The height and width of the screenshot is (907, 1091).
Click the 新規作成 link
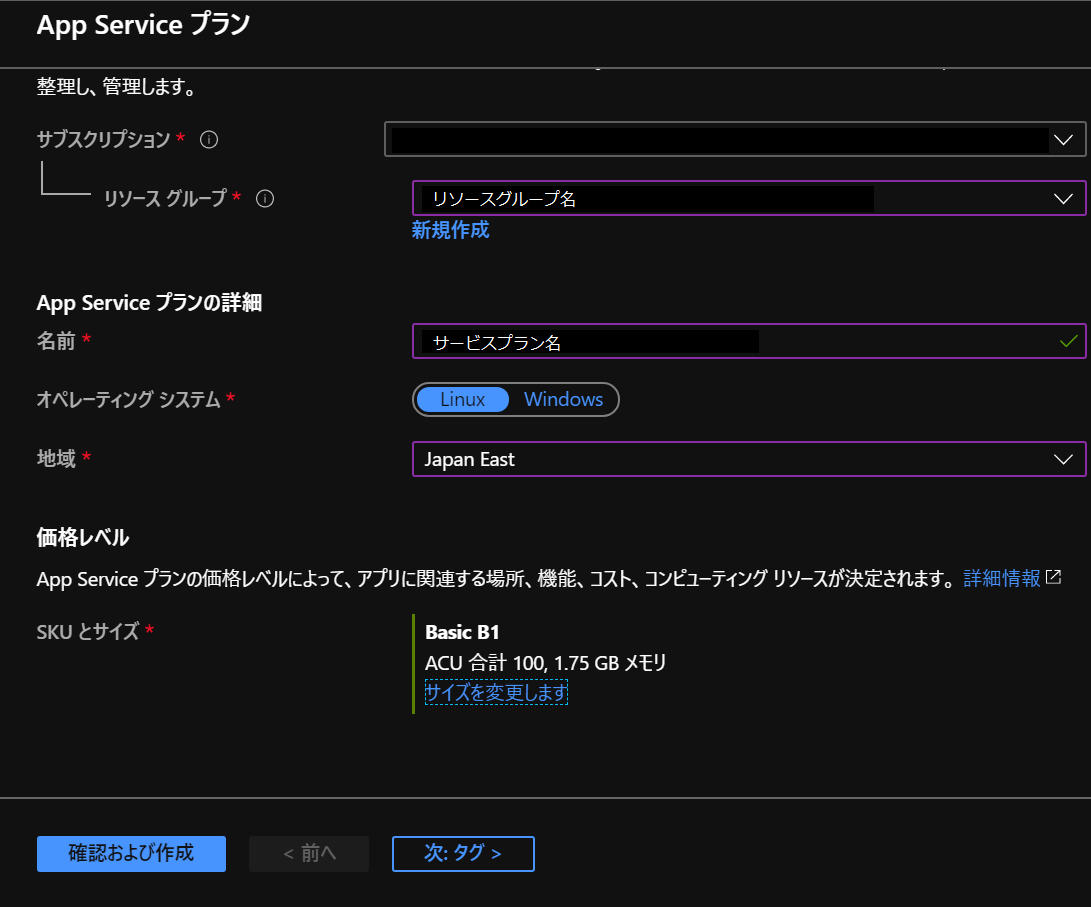click(x=450, y=230)
